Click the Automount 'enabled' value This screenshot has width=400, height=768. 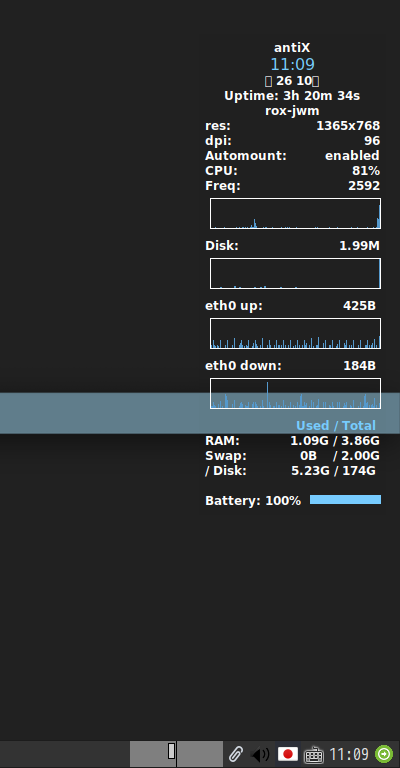click(353, 156)
